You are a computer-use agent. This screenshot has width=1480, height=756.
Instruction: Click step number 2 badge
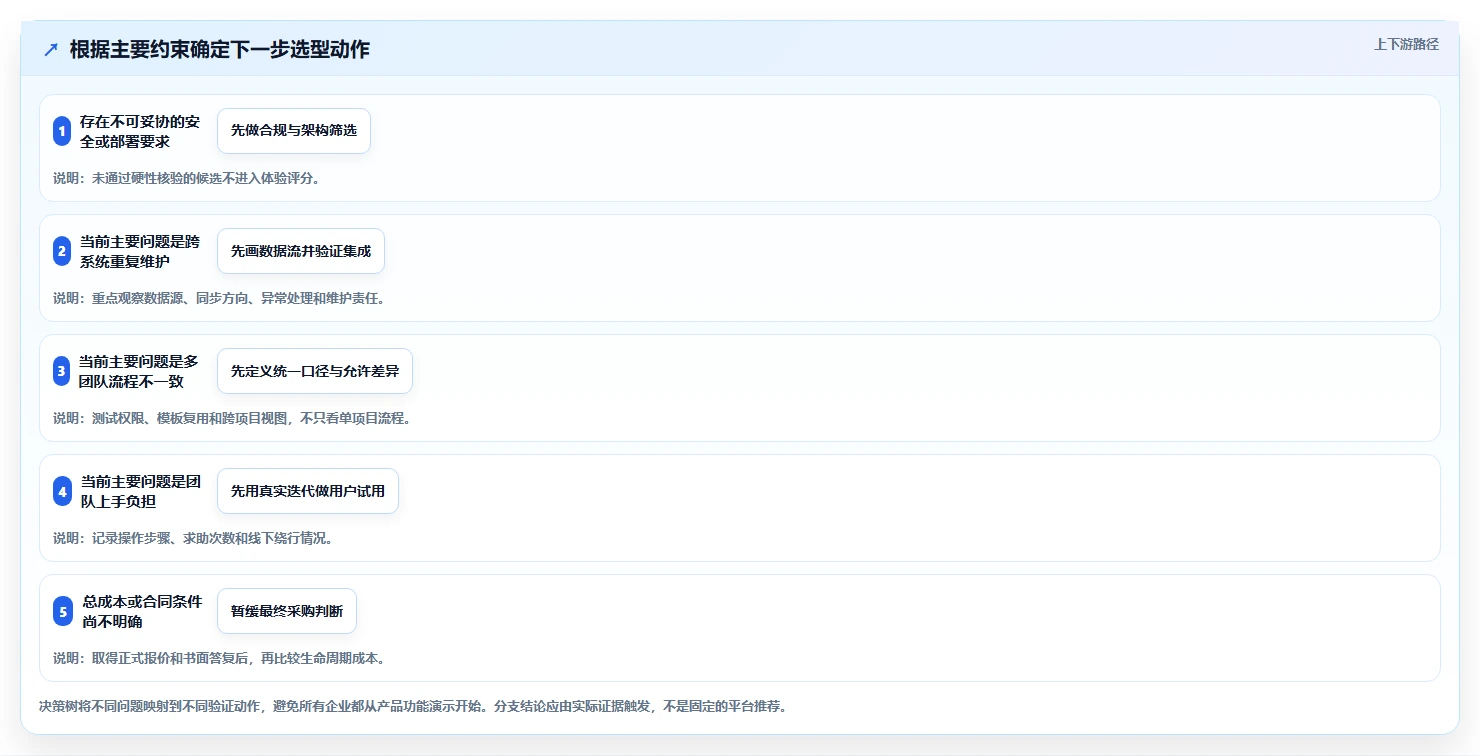click(x=62, y=251)
